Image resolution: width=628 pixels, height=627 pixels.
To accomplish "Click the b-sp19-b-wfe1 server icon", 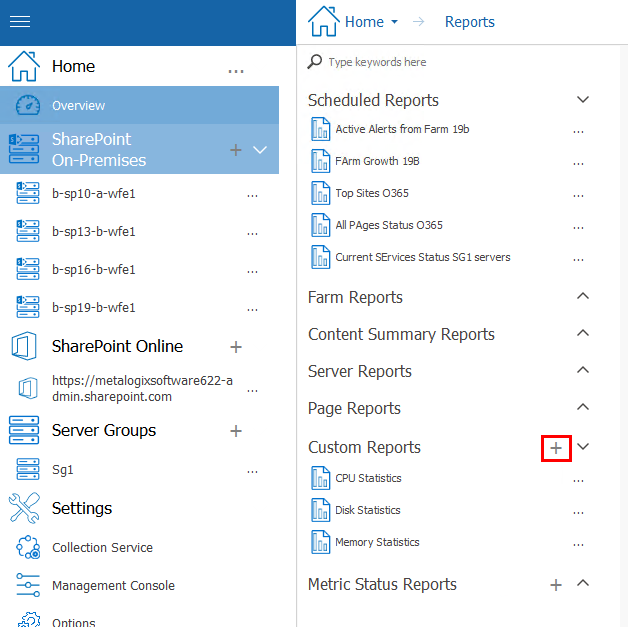I will (x=28, y=307).
